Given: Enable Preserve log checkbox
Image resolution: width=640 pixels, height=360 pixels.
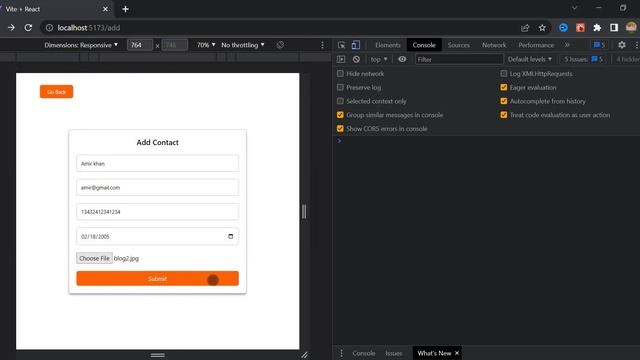Looking at the screenshot, I should point(340,87).
